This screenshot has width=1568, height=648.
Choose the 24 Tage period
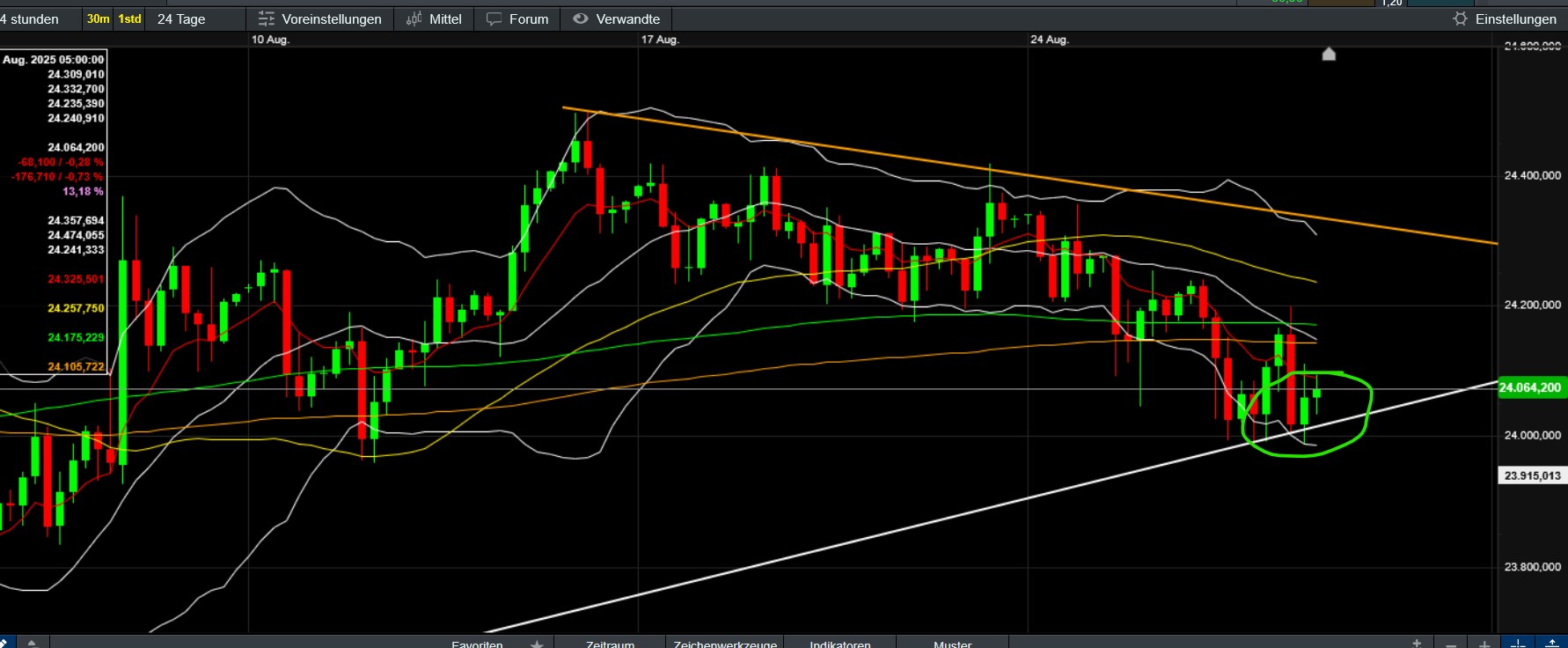(x=181, y=18)
